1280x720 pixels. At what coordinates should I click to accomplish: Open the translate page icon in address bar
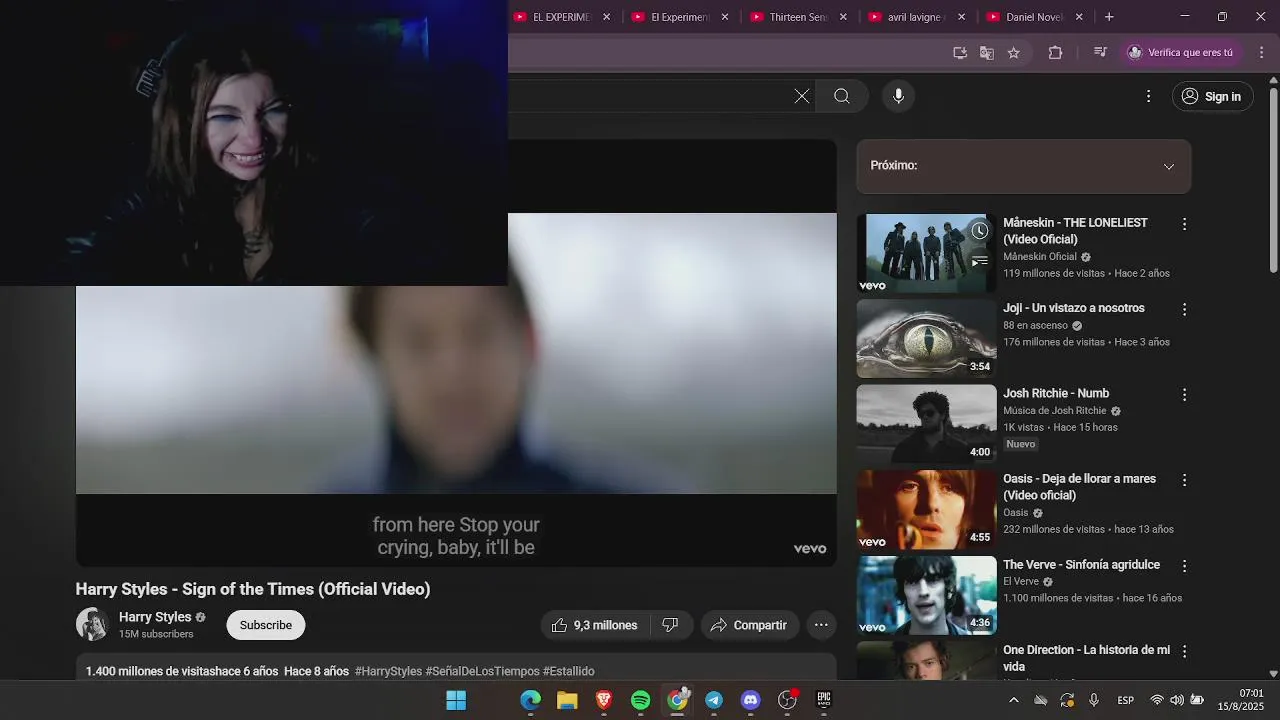point(987,52)
